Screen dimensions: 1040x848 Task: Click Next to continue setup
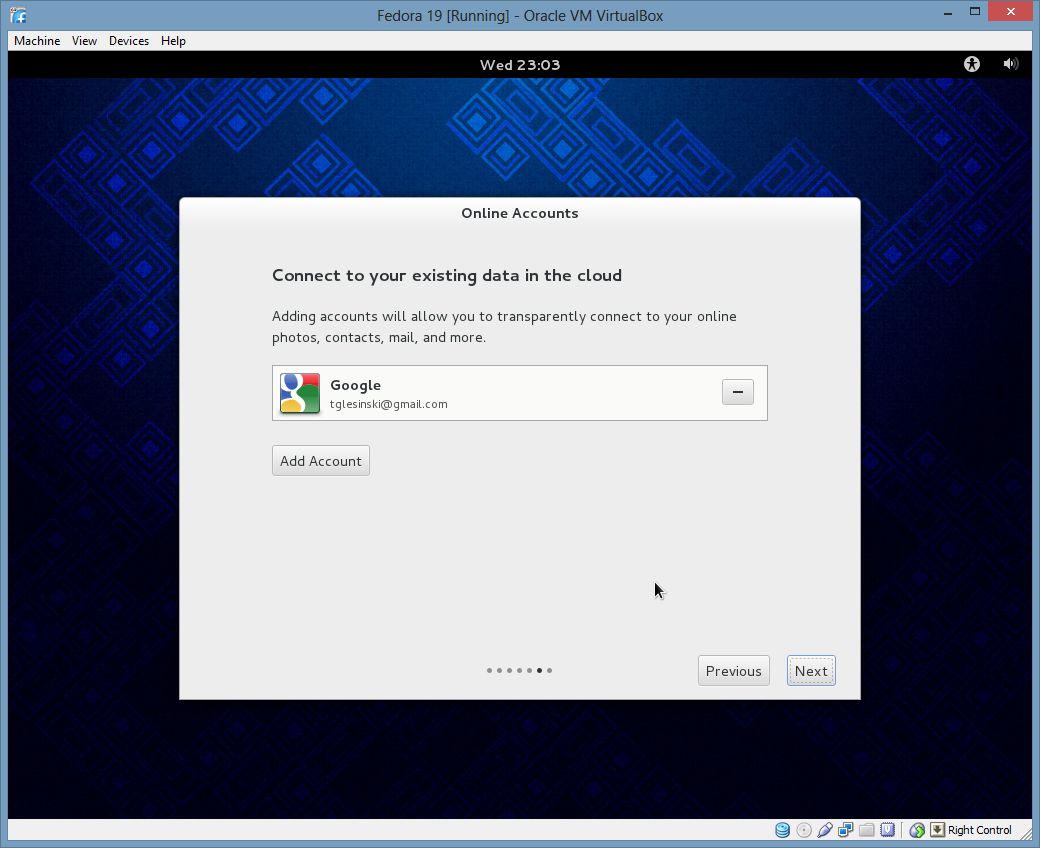pos(811,671)
